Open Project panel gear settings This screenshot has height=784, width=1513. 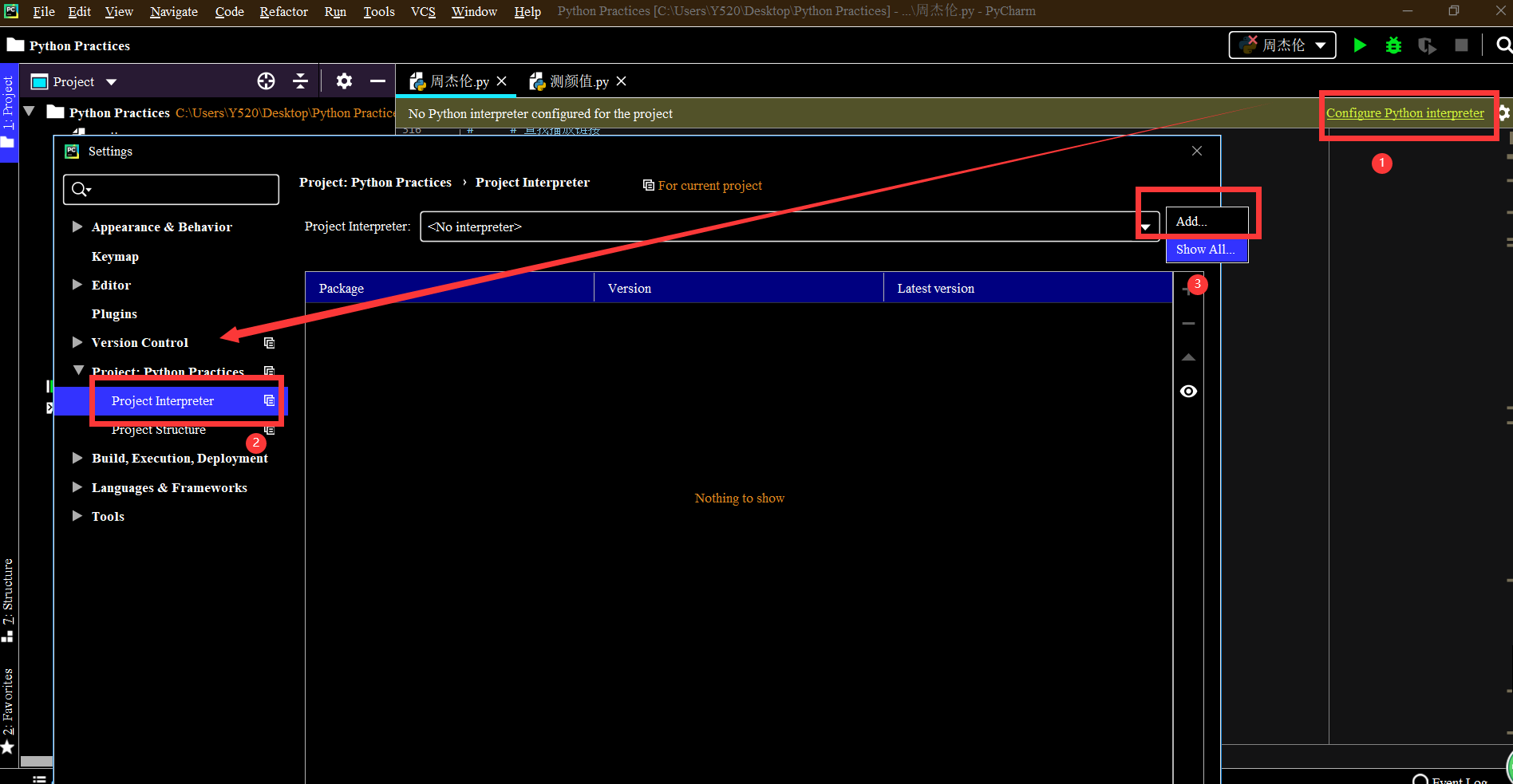tap(344, 81)
